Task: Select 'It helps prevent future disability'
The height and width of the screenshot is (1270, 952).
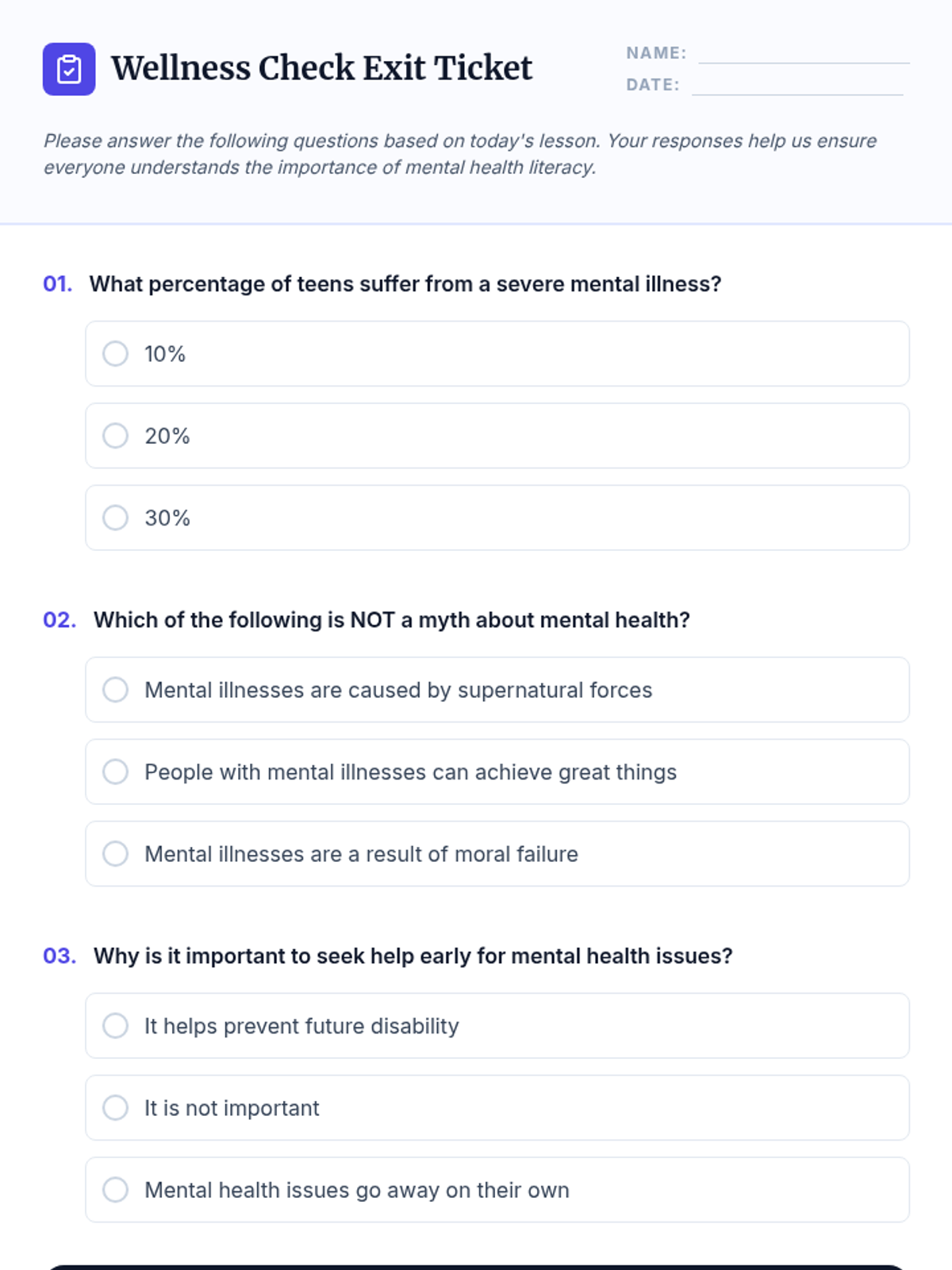Action: 116,1026
